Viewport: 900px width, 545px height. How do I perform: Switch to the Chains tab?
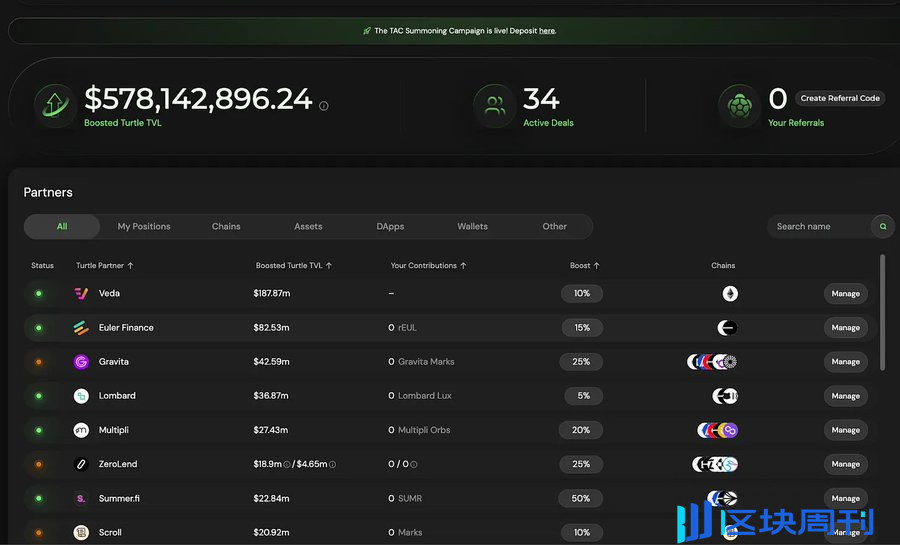[226, 227]
